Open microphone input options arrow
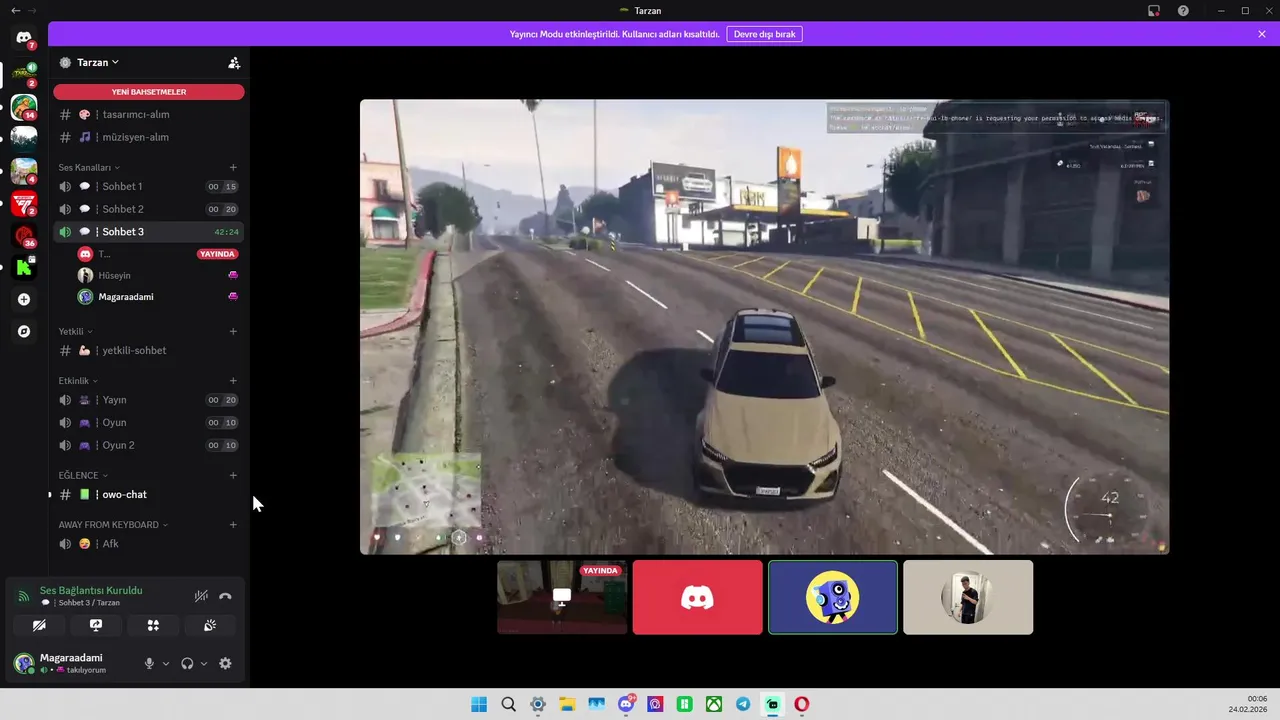 [x=166, y=663]
